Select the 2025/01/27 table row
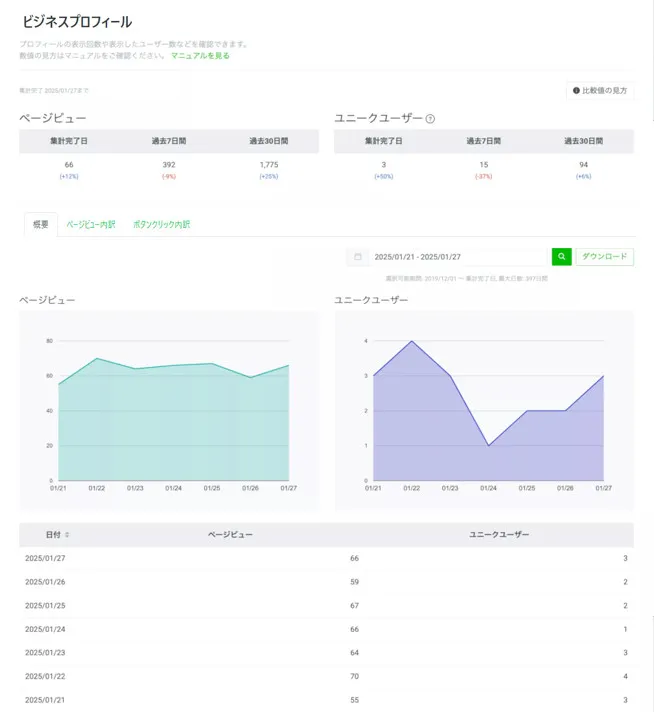 pyautogui.click(x=326, y=559)
